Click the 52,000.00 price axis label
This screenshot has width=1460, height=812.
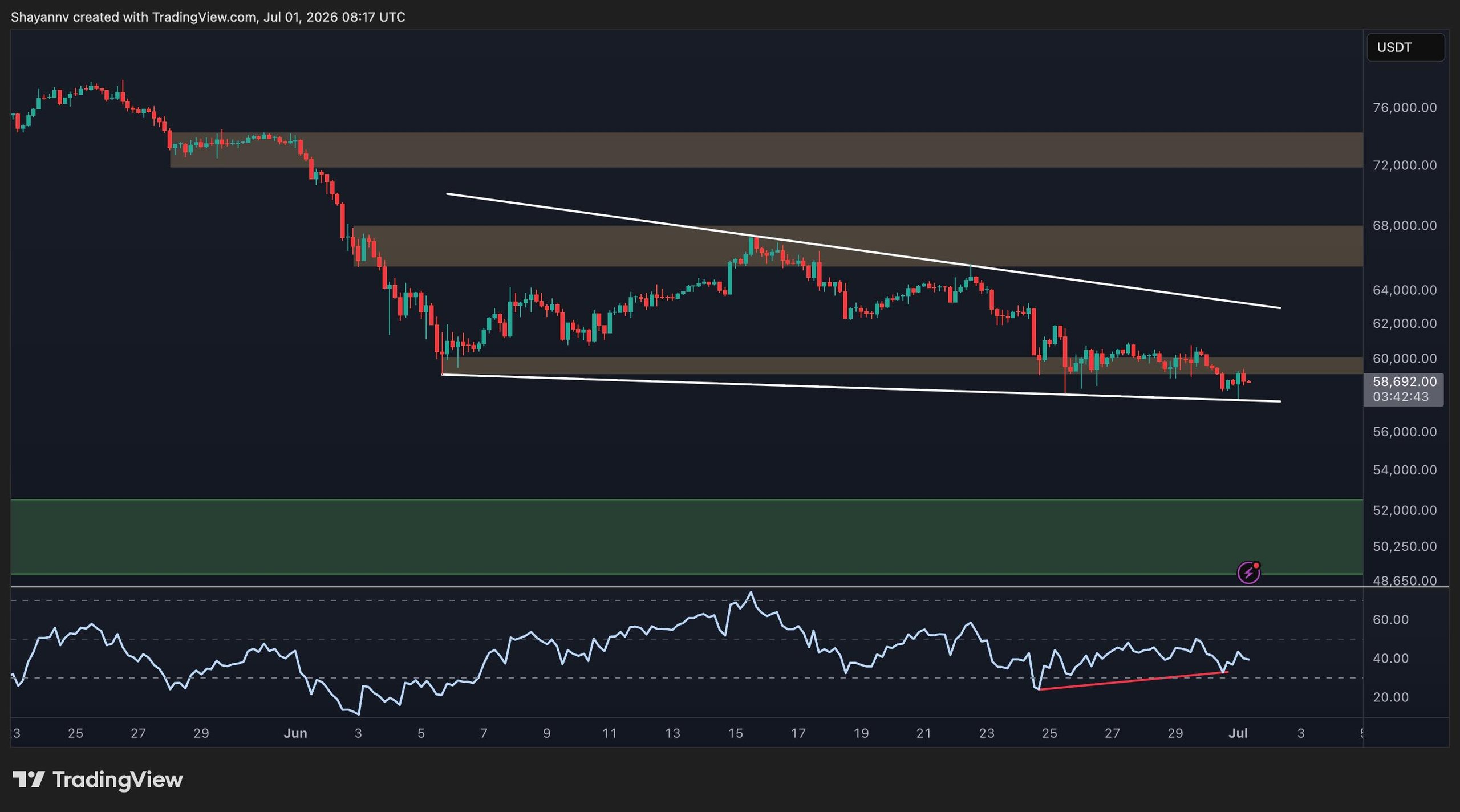click(1405, 510)
